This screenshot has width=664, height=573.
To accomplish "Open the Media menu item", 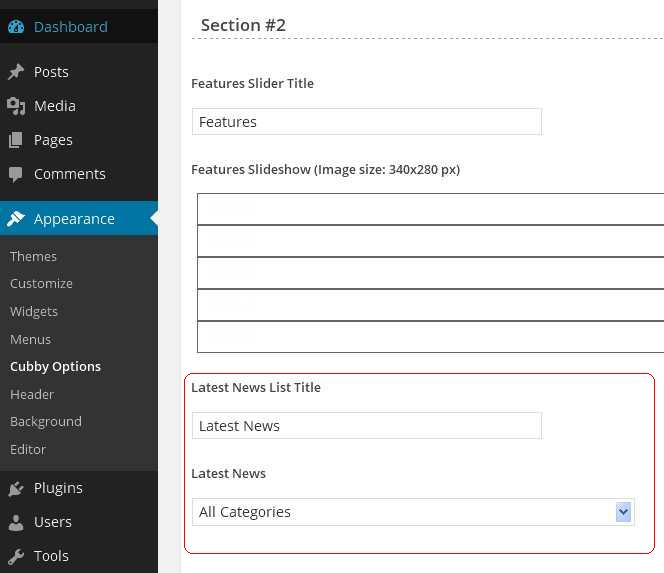I will tap(55, 106).
